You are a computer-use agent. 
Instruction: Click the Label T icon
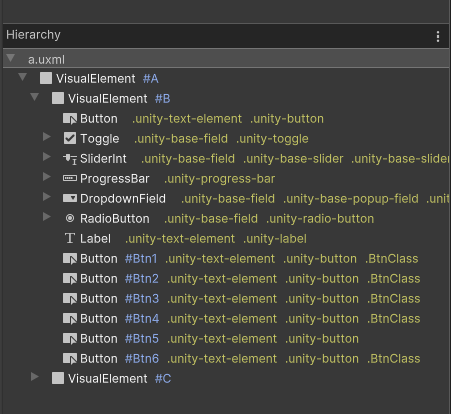click(70, 238)
